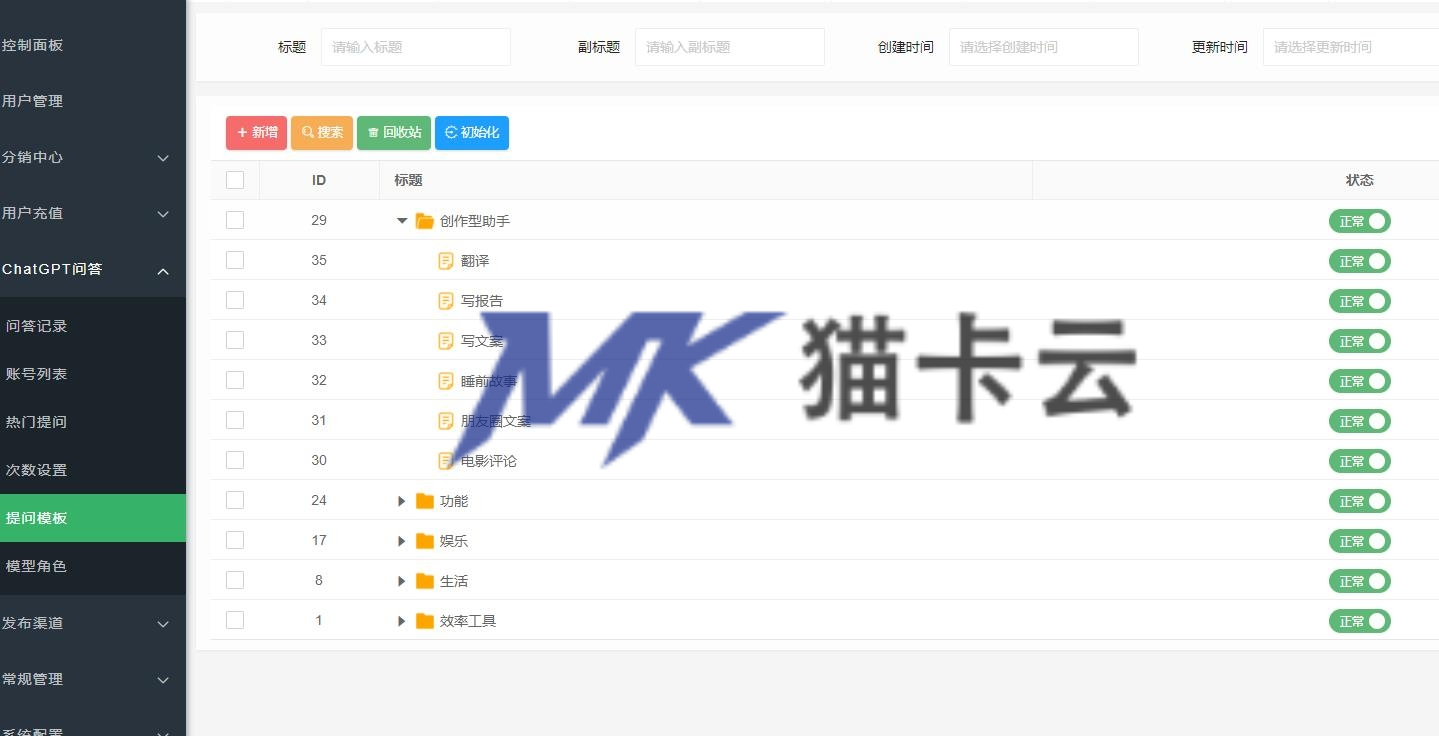This screenshot has width=1439, height=736.
Task: Disable the status switch for 翻译
Action: tap(1359, 261)
